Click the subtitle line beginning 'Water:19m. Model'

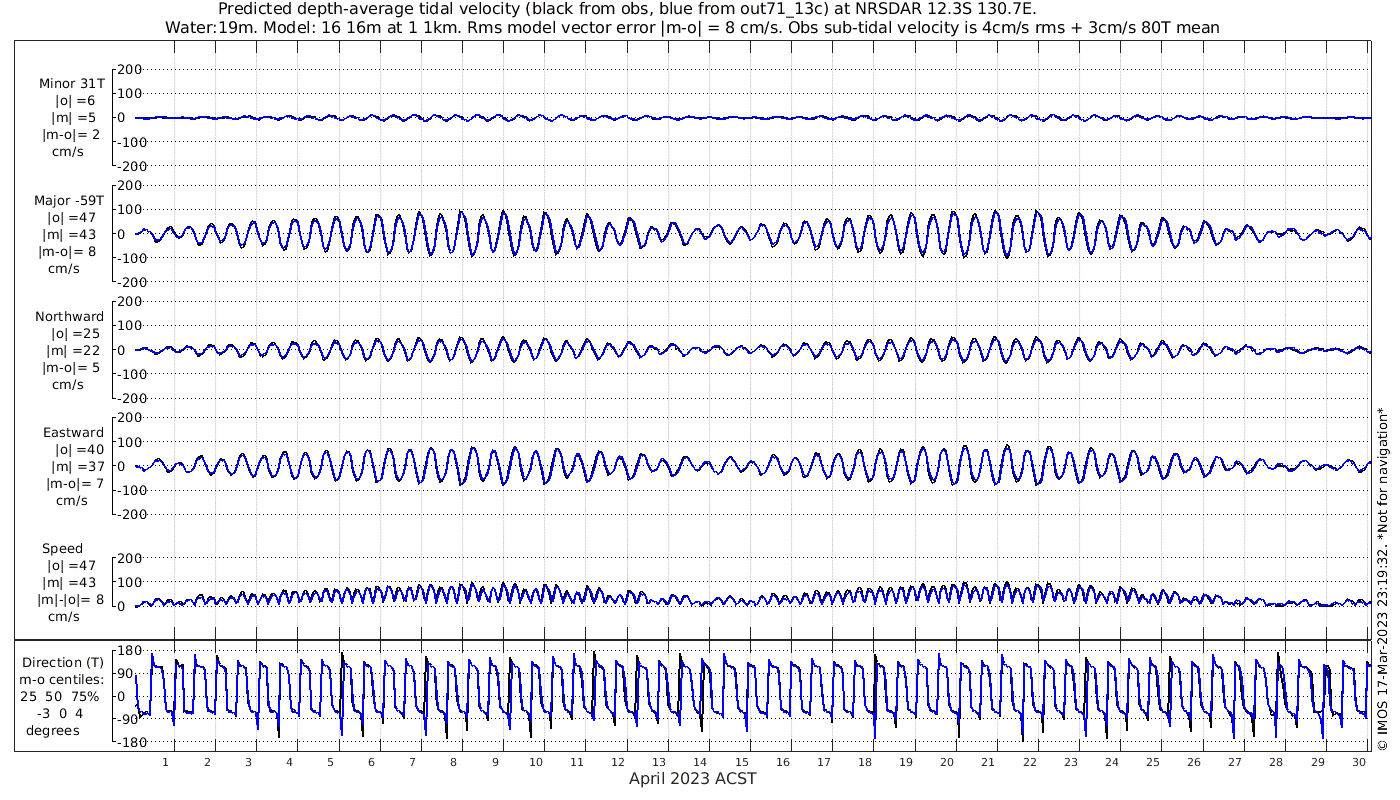pos(692,27)
